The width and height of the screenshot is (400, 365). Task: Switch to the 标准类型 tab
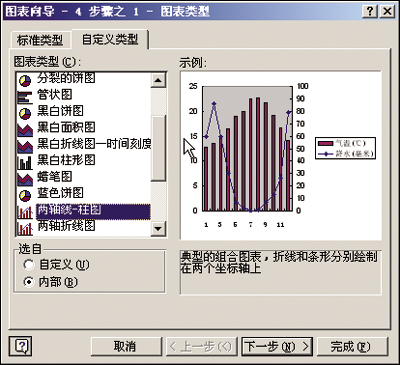40,40
